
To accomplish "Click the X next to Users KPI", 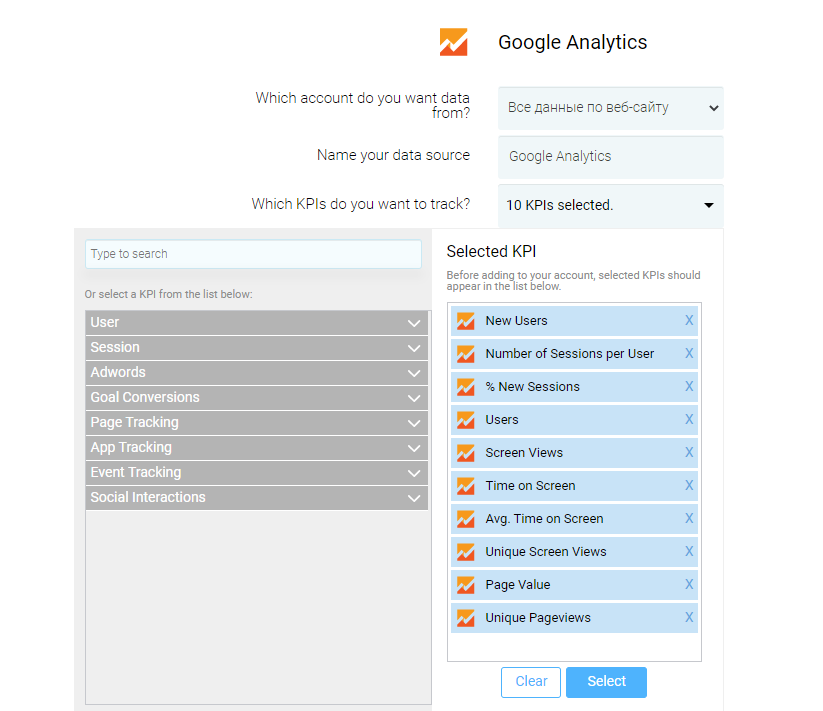I will pyautogui.click(x=689, y=420).
